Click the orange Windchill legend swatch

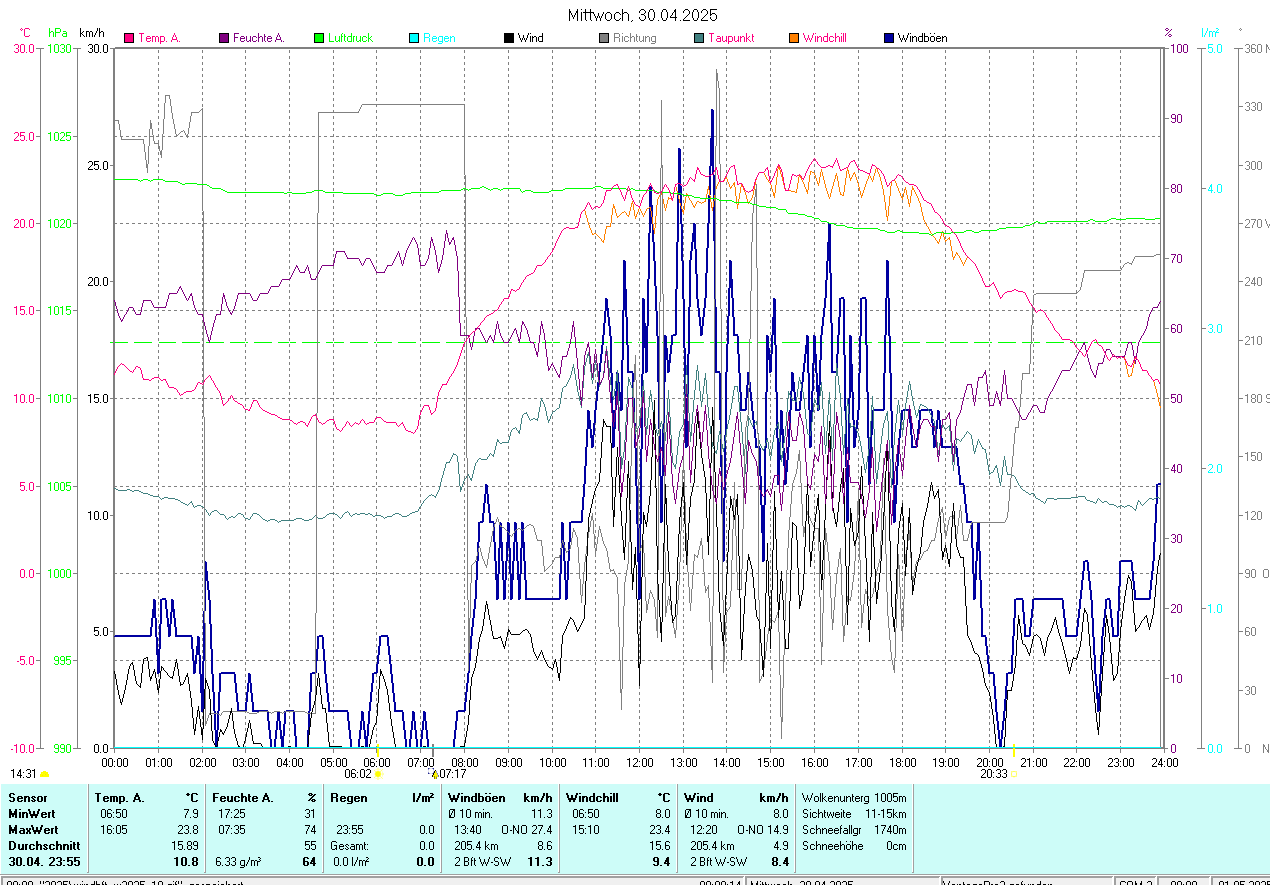[794, 38]
